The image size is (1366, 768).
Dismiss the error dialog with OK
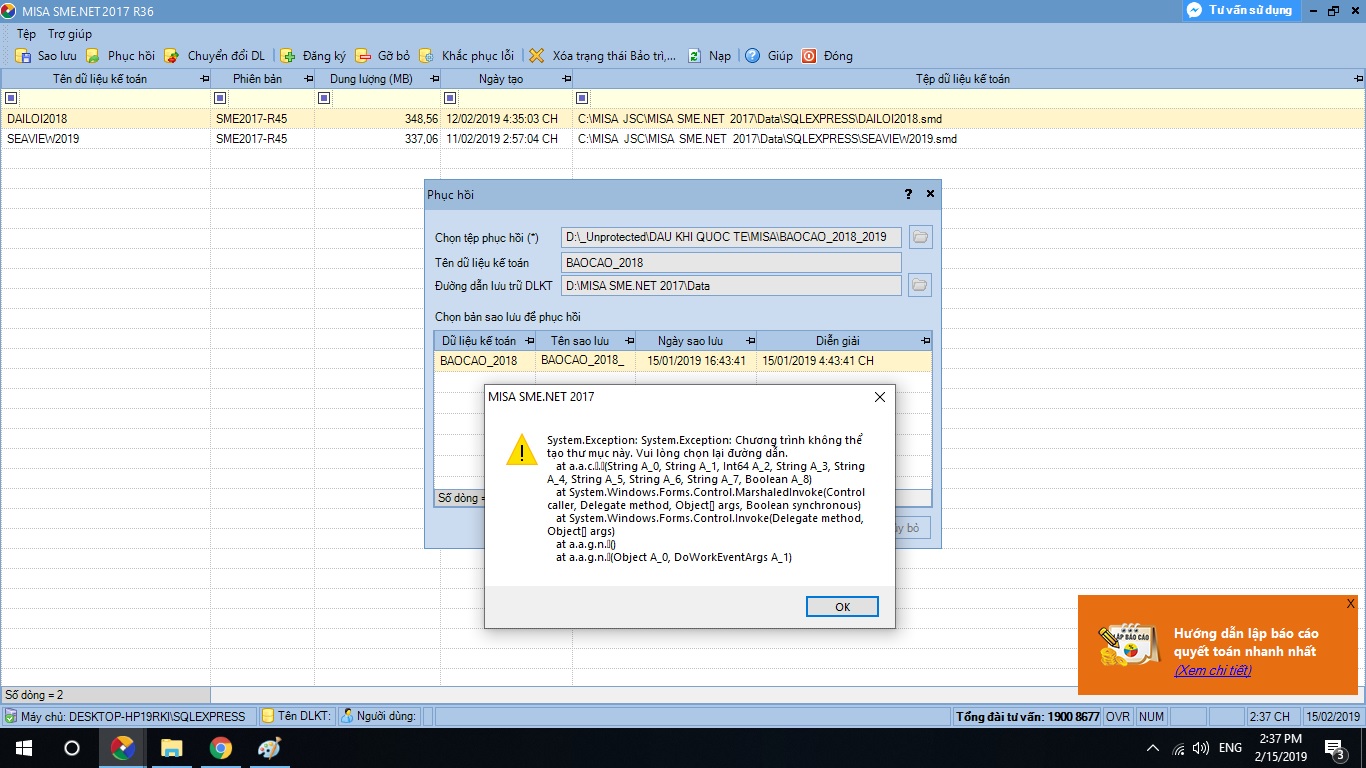coord(842,607)
